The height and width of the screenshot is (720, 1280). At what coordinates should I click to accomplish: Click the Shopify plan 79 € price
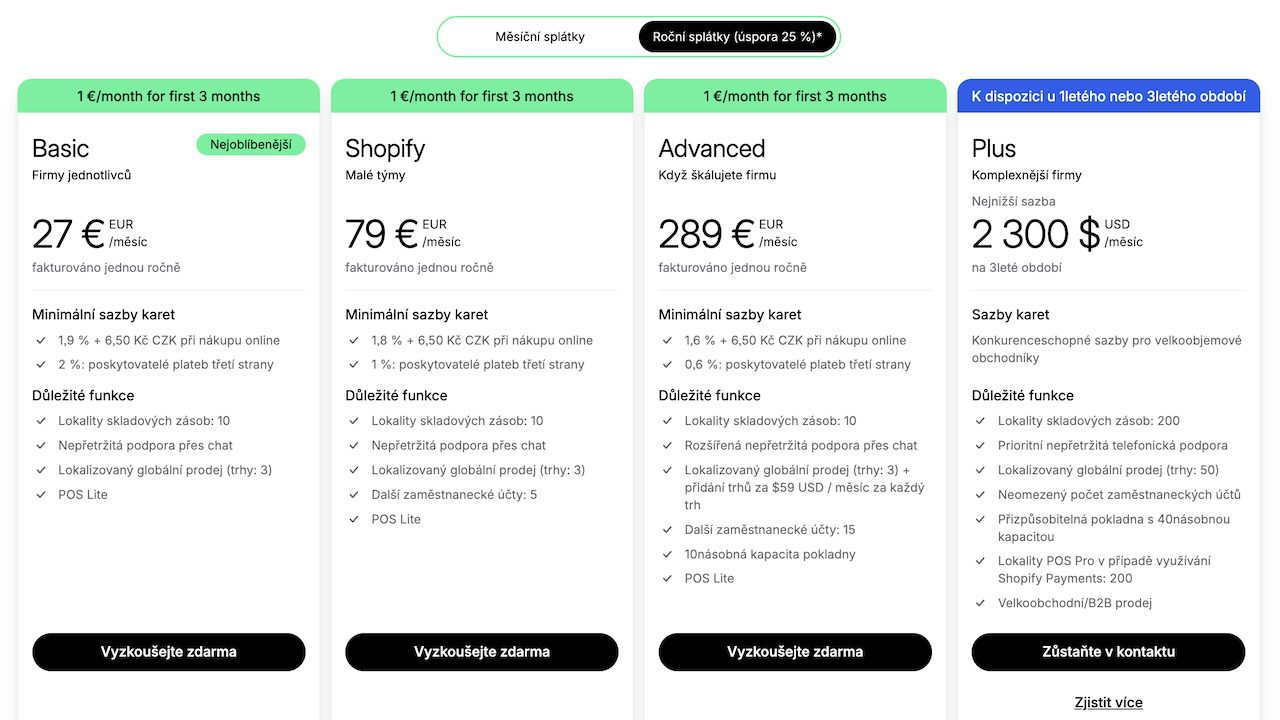[381, 234]
